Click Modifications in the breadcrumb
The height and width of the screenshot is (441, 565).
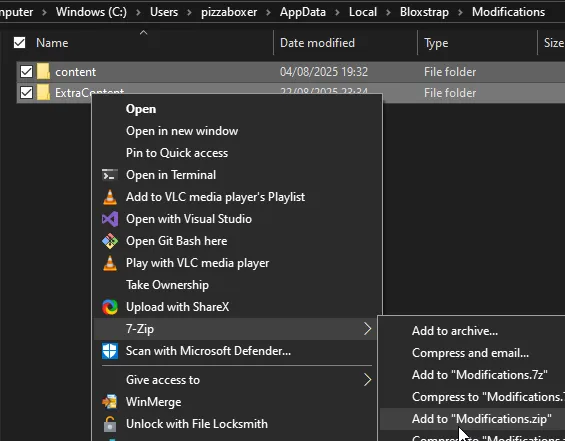click(508, 12)
